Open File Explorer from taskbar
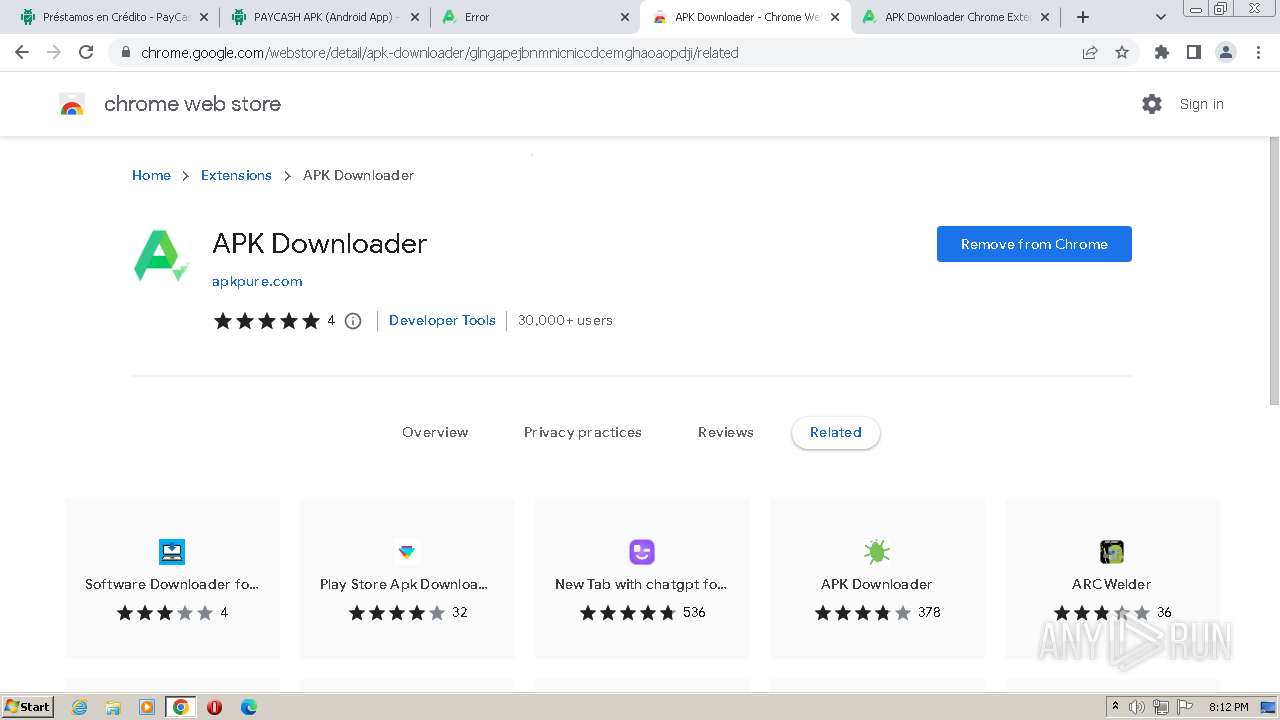 [x=113, y=707]
